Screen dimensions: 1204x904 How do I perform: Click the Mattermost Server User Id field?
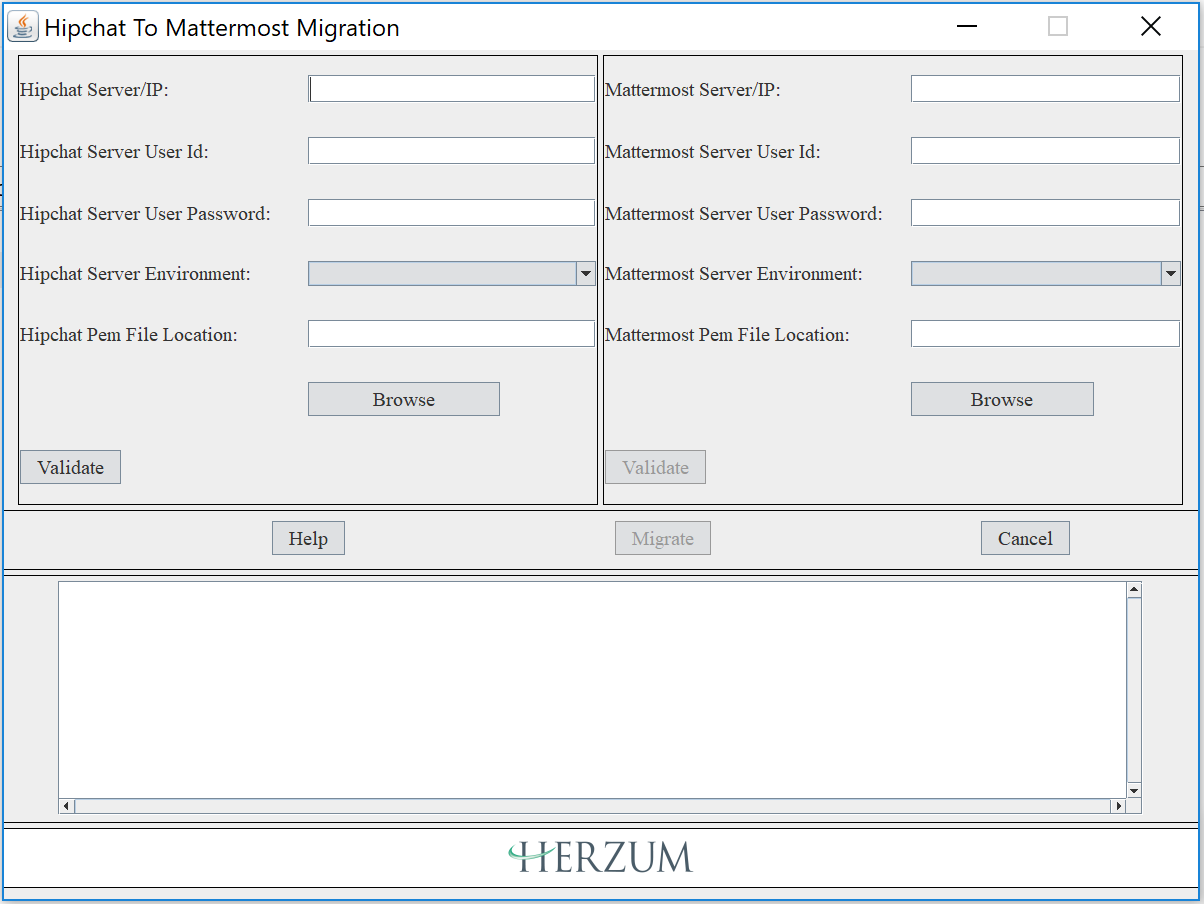point(1045,151)
